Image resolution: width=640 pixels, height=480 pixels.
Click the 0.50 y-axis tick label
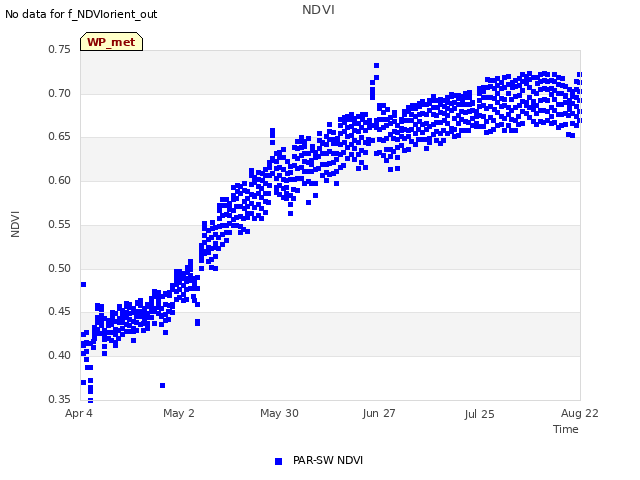coord(60,268)
